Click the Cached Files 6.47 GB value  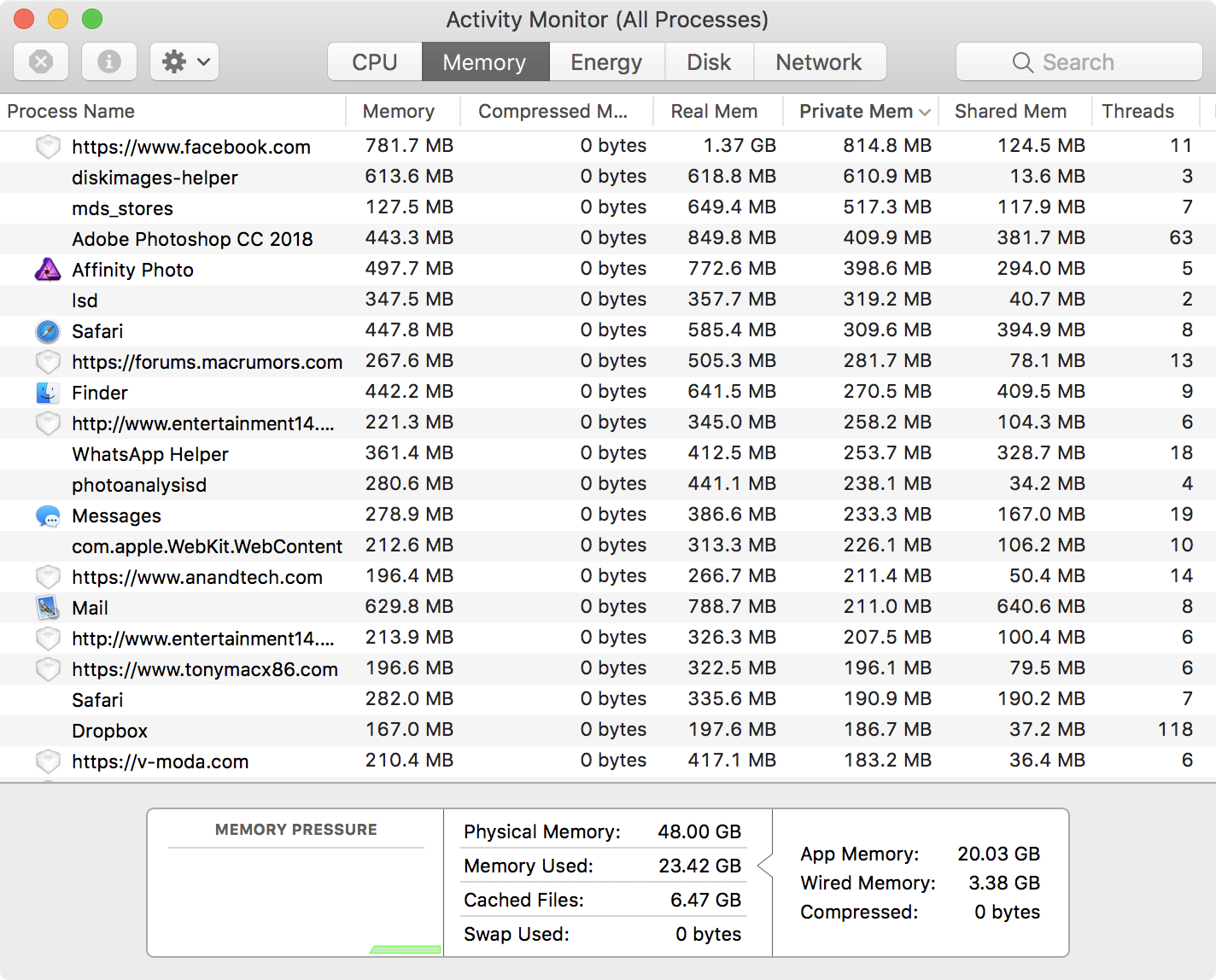click(x=705, y=900)
